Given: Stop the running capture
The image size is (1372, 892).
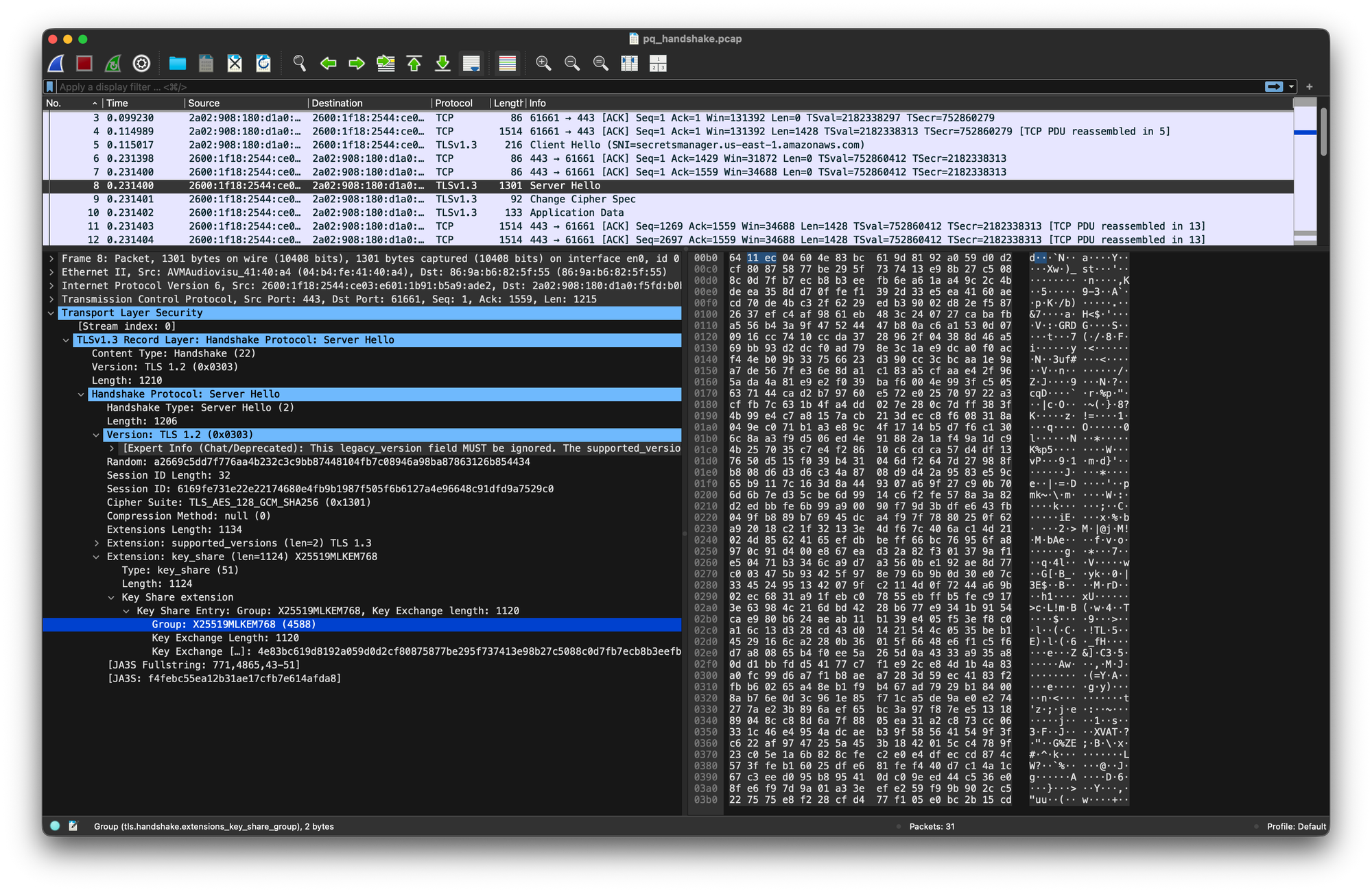Looking at the screenshot, I should pyautogui.click(x=83, y=63).
